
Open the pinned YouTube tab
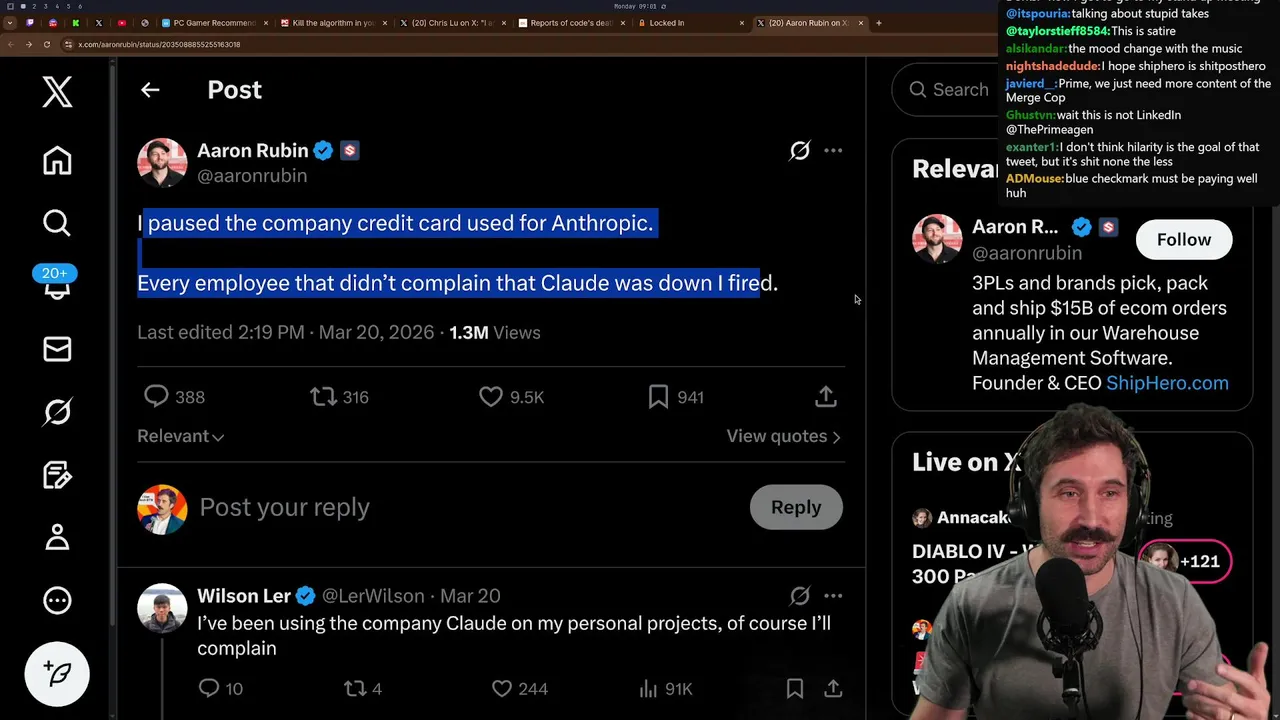pyautogui.click(x=121, y=23)
